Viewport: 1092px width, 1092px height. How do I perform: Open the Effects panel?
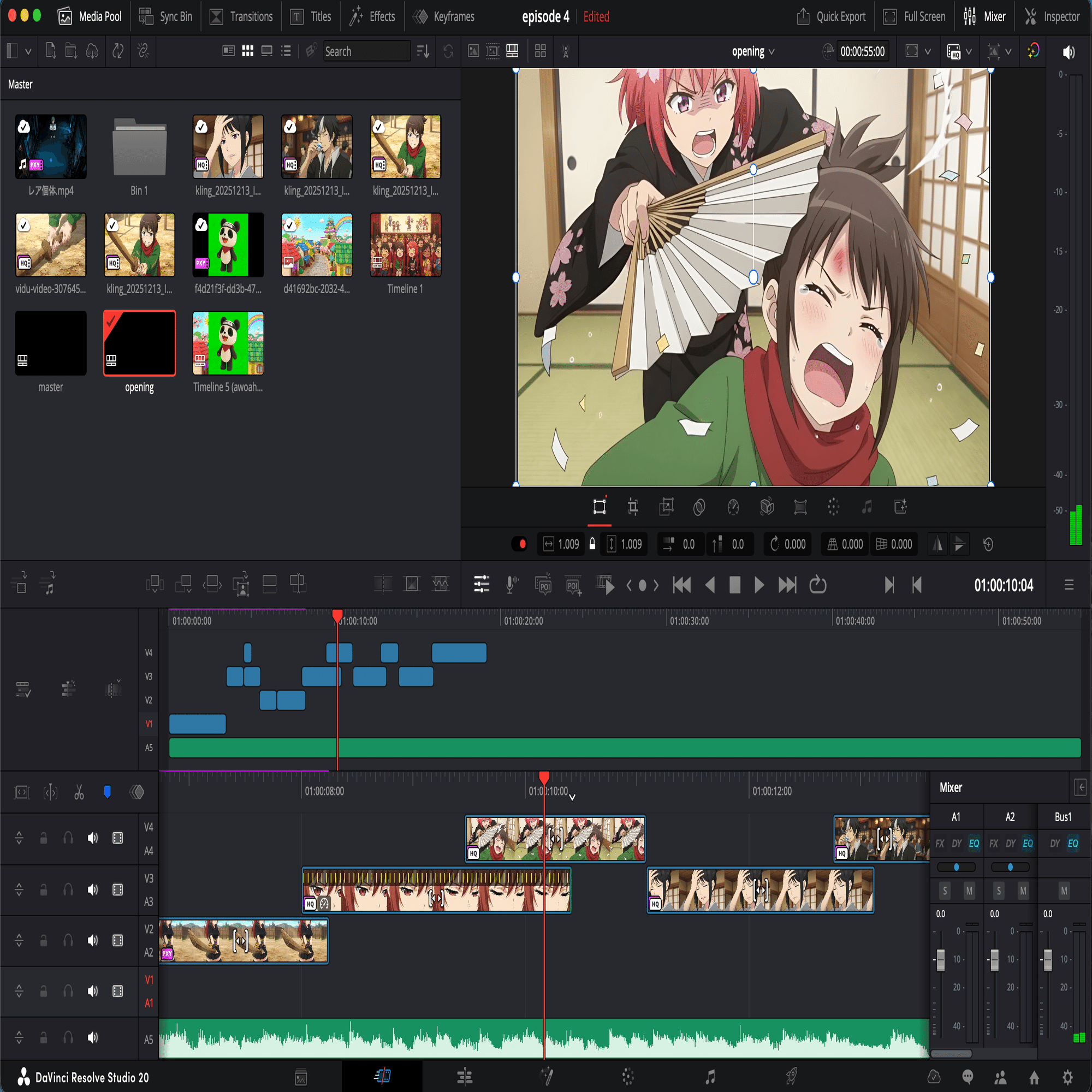(371, 16)
